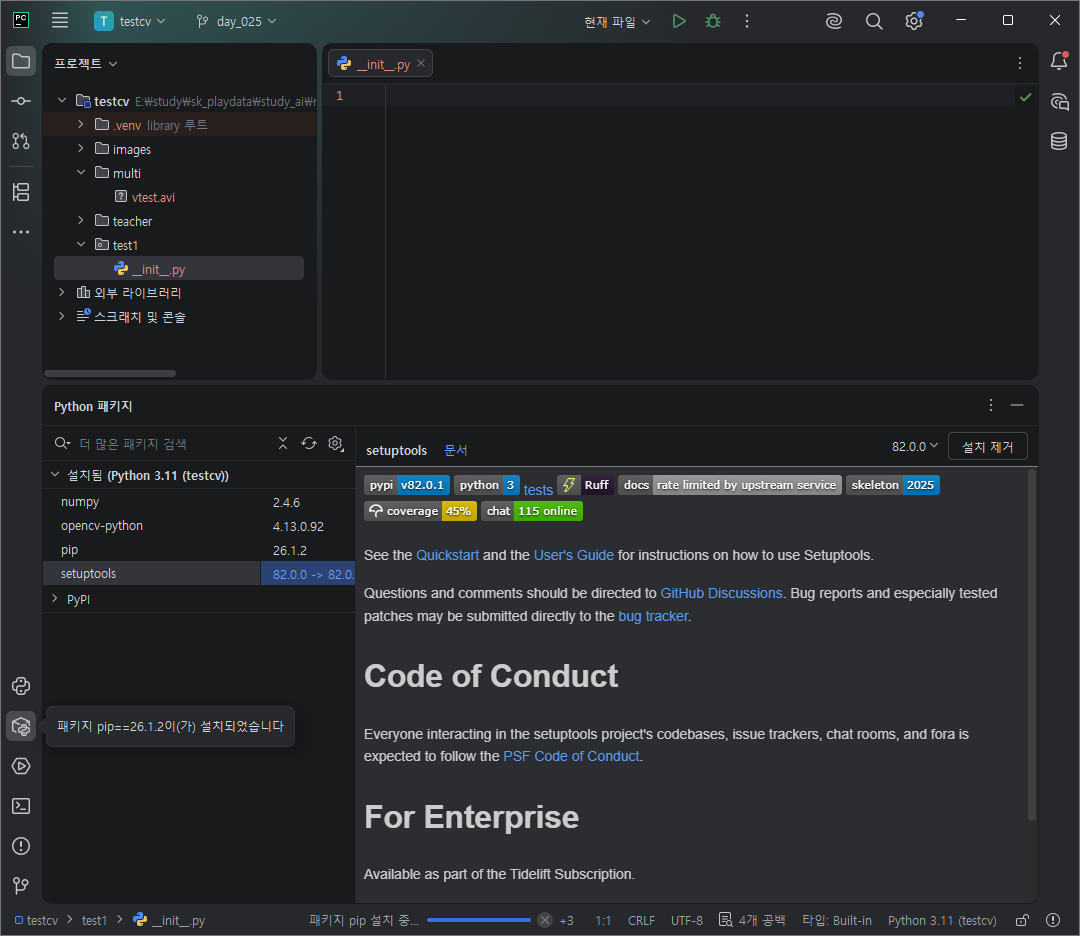Image resolution: width=1080 pixels, height=936 pixels.
Task: Open the setuptools documentation link
Action: pos(456,450)
